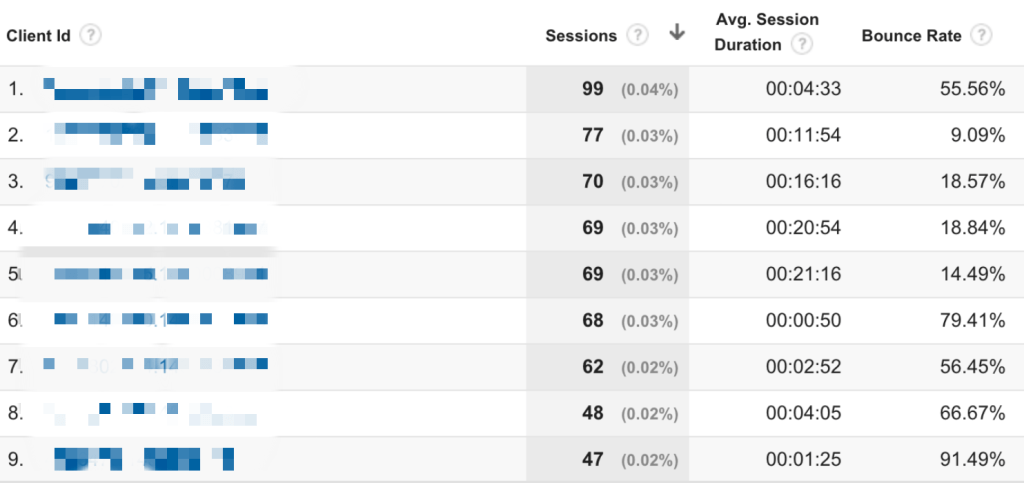Sort by the Sessions column header
Viewport: 1024px width, 483px height.
[x=581, y=36]
